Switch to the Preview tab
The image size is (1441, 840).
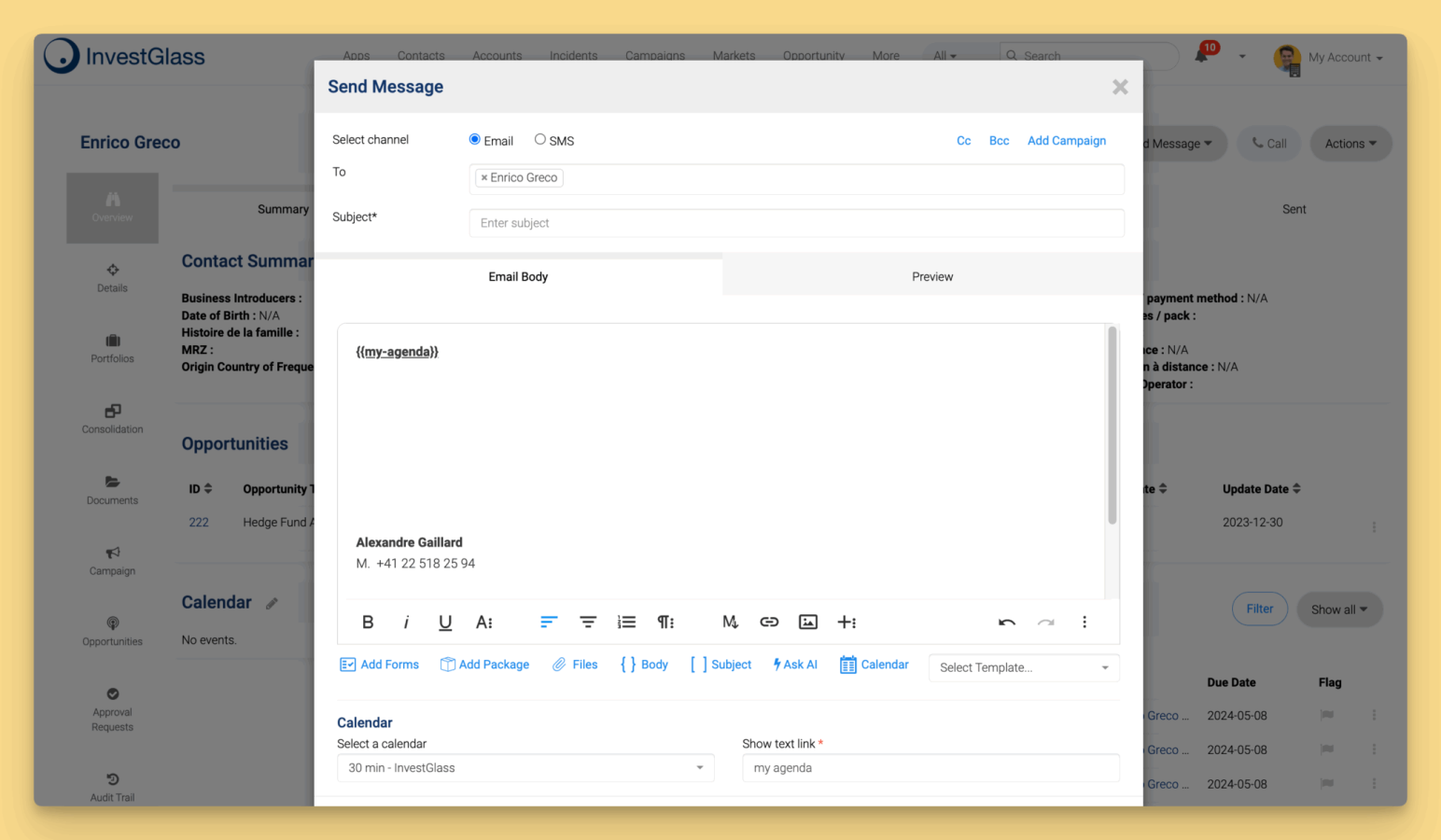(x=931, y=277)
